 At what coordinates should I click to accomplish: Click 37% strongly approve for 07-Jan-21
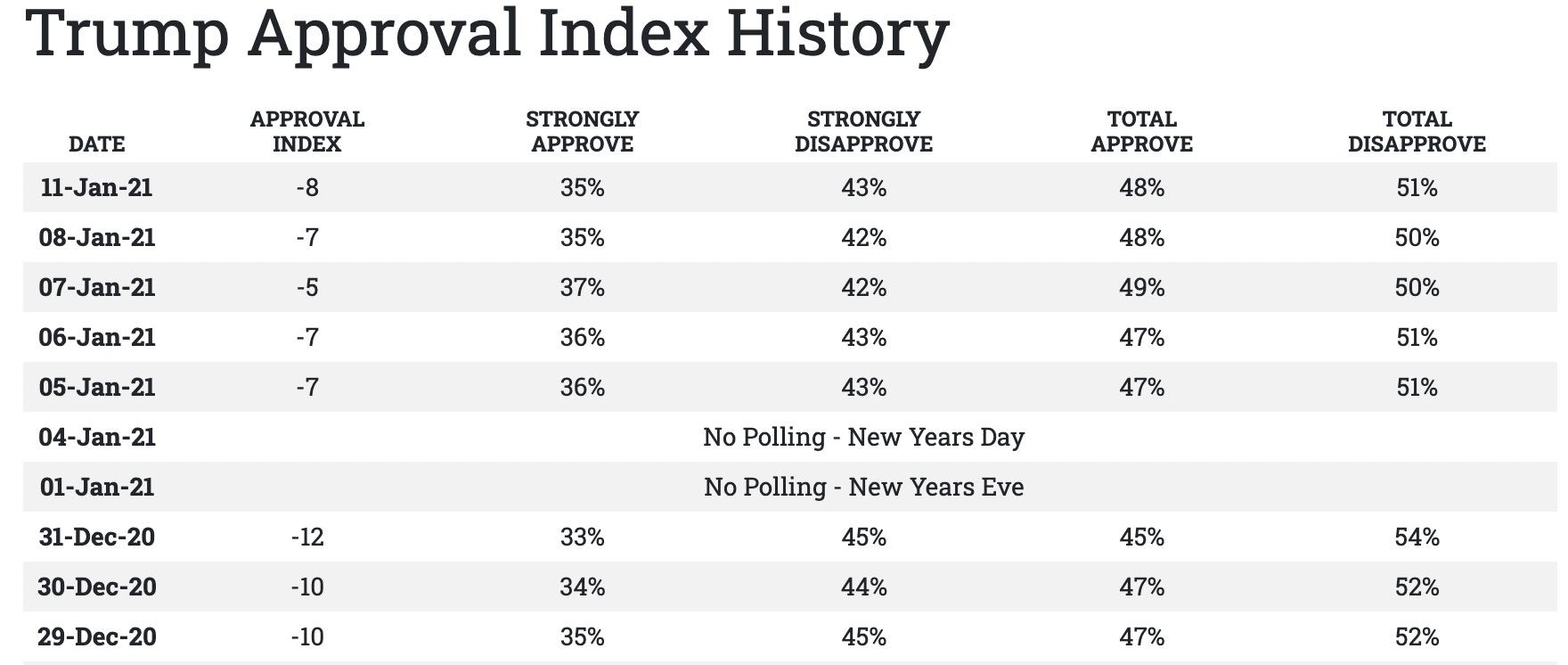coord(582,287)
